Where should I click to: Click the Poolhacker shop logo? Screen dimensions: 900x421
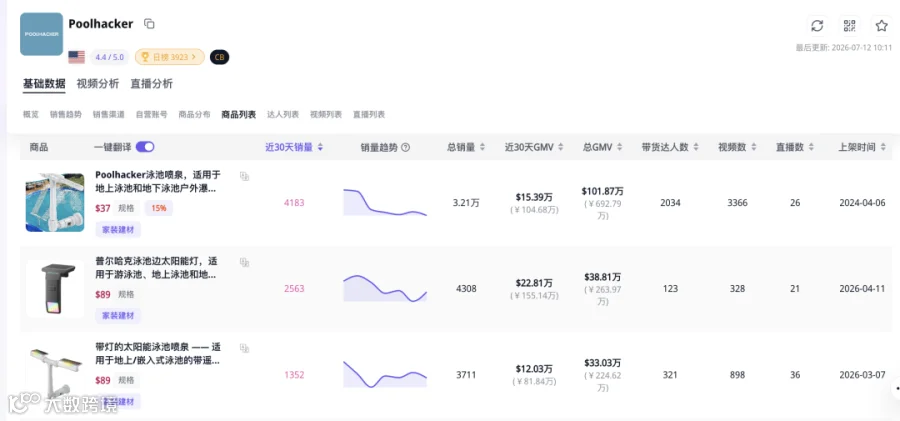(41, 34)
